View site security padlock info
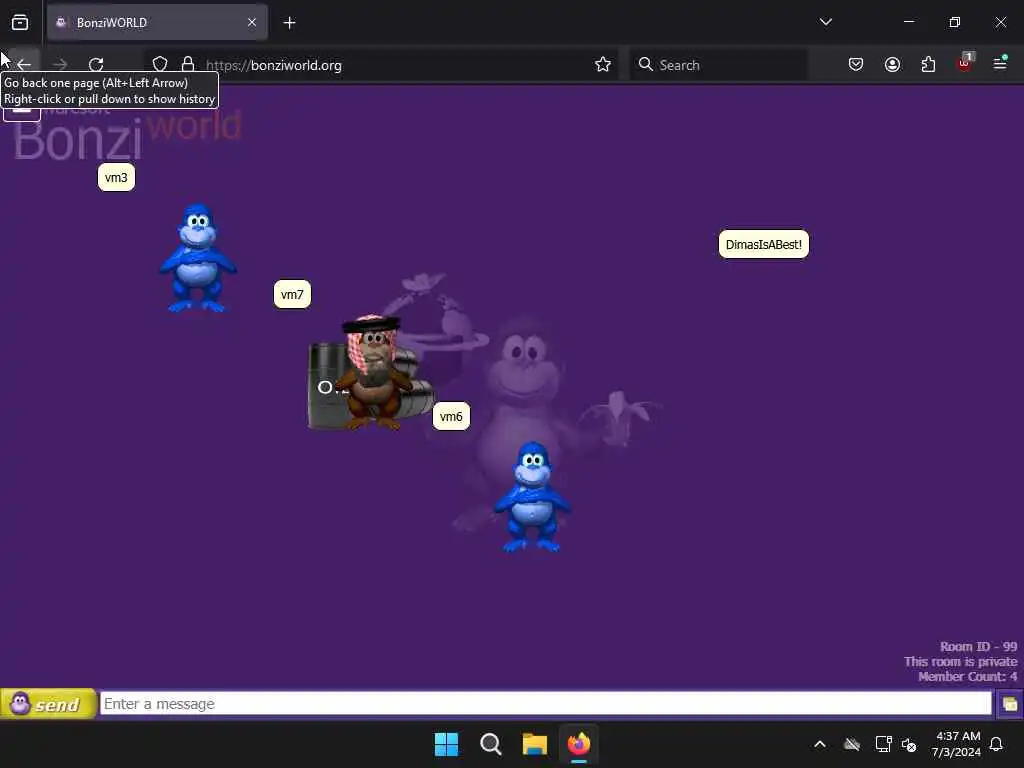This screenshot has height=768, width=1024. [188, 64]
